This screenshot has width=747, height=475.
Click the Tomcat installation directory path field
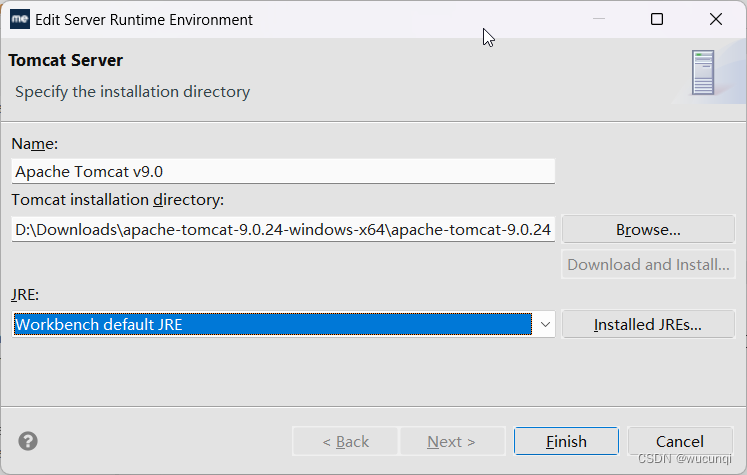[283, 230]
